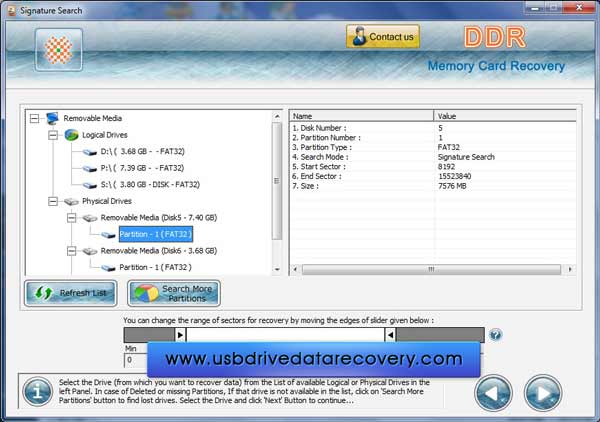Click the details table horizontal scrollbar thumb

click(x=431, y=269)
